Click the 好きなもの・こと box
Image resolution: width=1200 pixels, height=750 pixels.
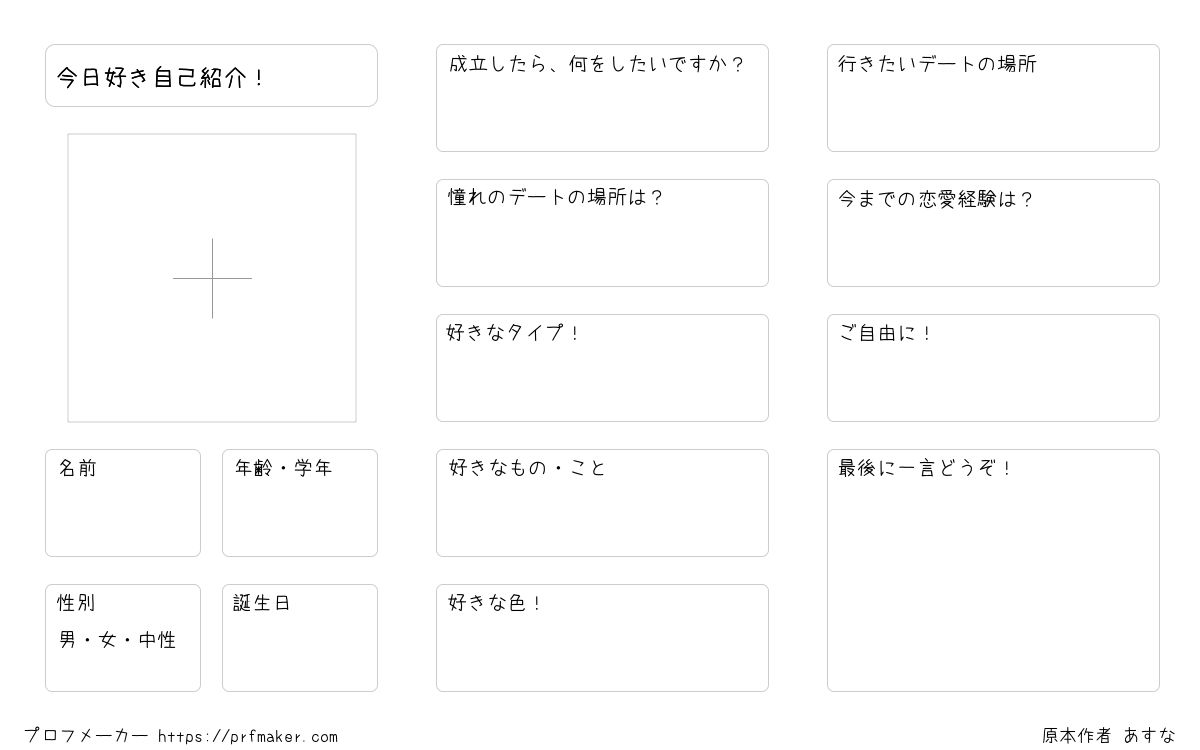pyautogui.click(x=602, y=503)
